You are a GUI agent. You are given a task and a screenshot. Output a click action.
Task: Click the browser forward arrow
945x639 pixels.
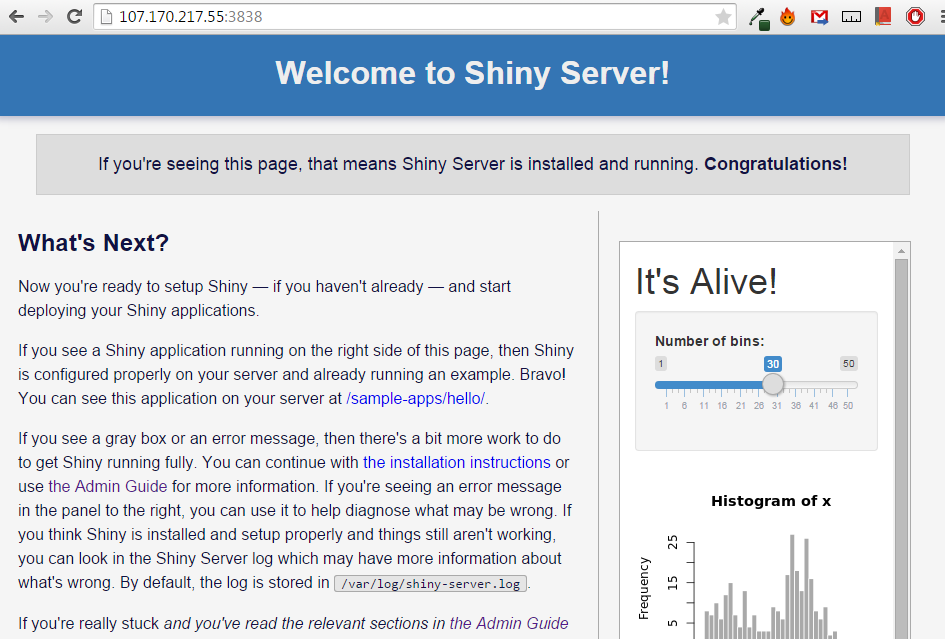(45, 16)
